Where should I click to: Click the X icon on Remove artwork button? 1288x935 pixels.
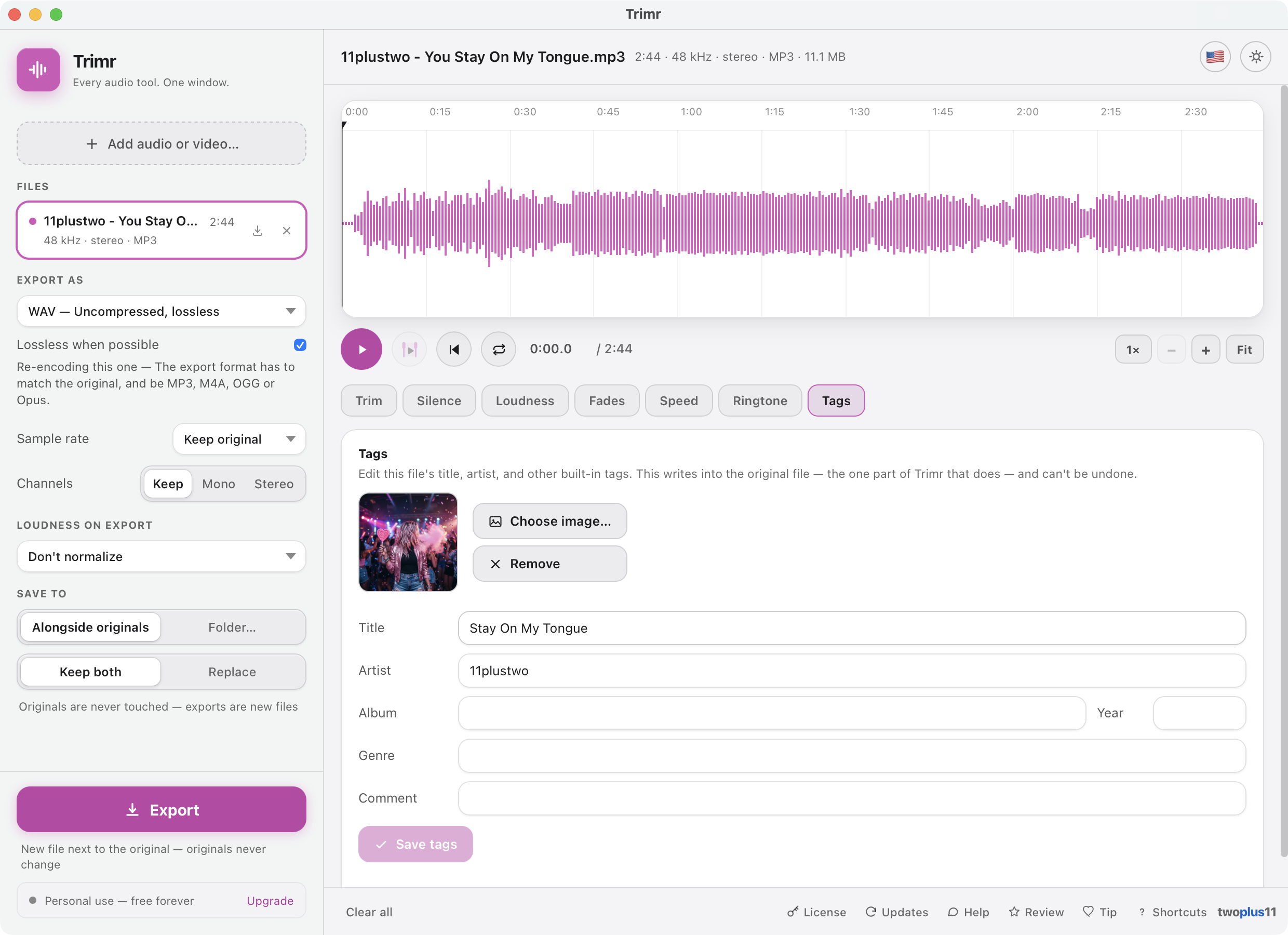coord(495,564)
